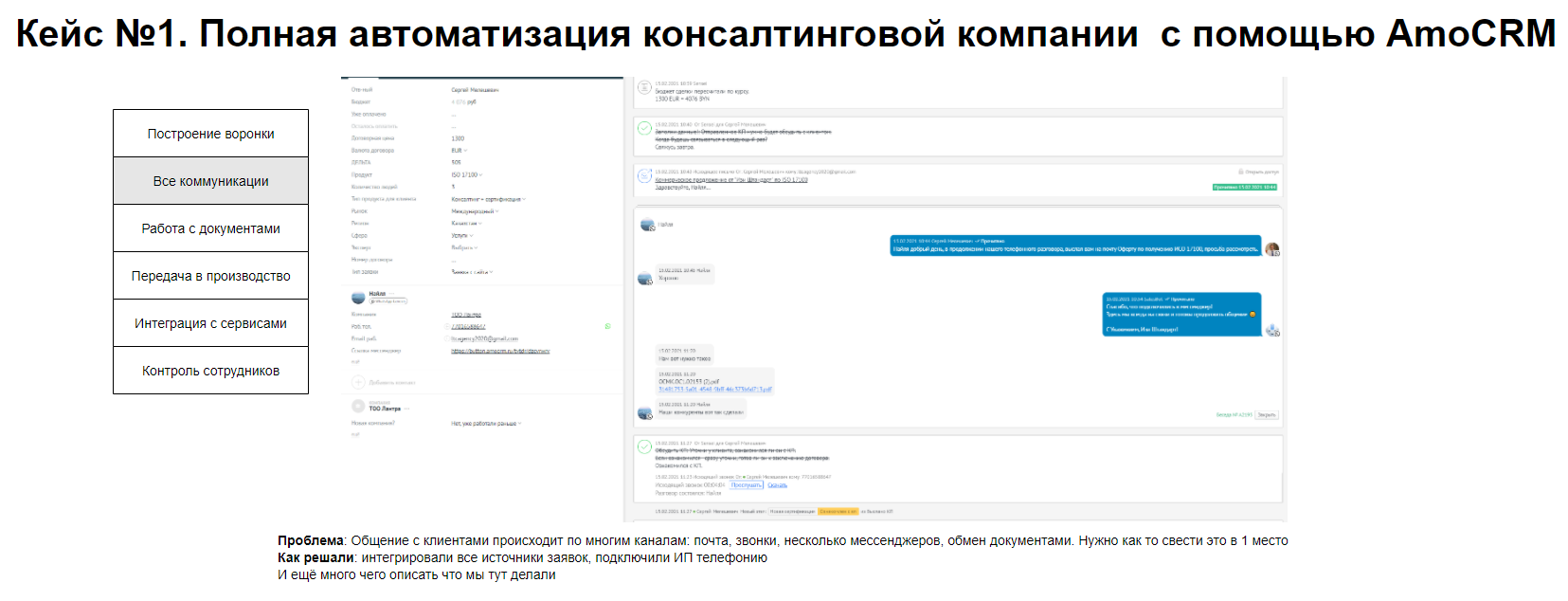Click the WhatsApp icon next to phone
The height and width of the screenshot is (601, 1568).
[607, 326]
